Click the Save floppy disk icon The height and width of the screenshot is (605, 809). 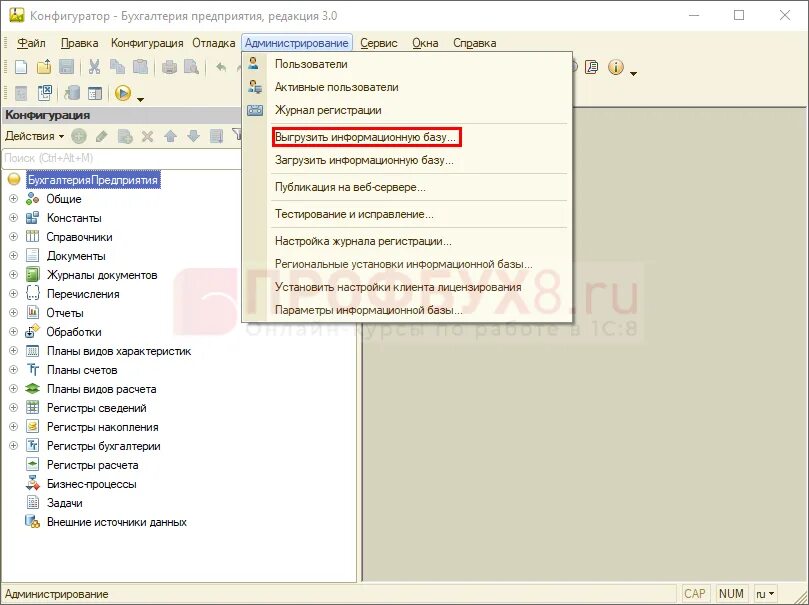click(x=67, y=67)
